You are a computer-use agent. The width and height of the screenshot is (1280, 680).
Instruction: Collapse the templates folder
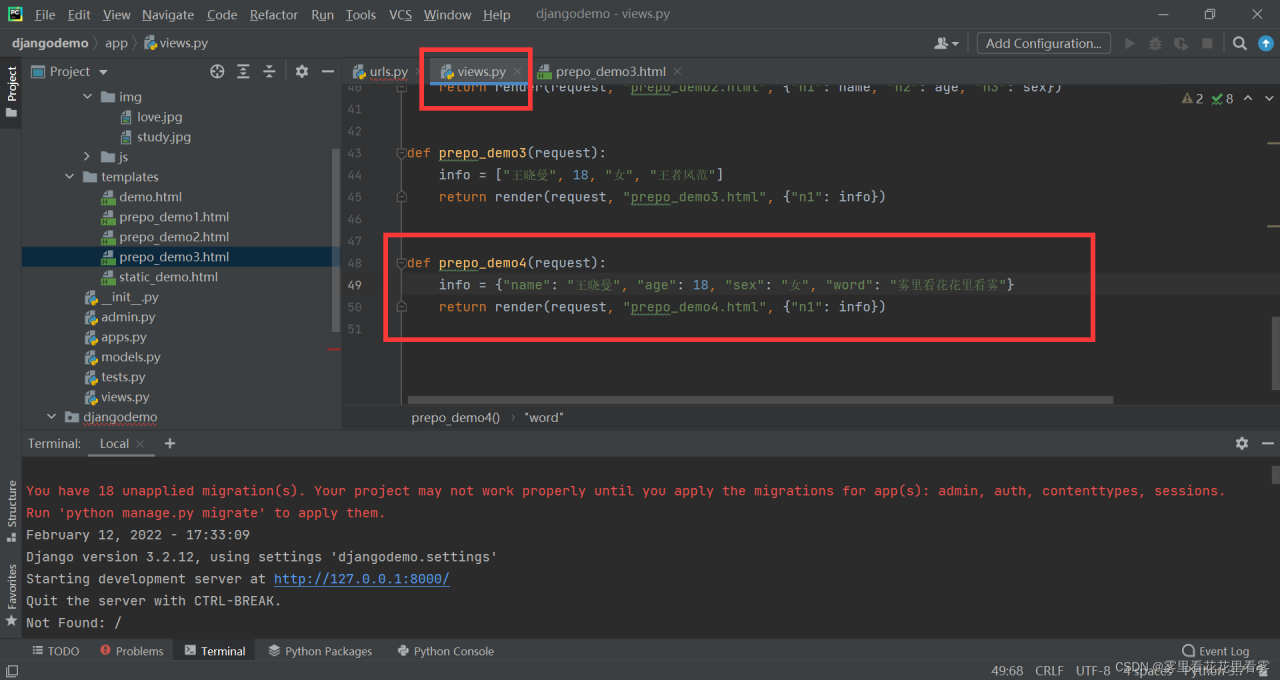click(x=70, y=177)
